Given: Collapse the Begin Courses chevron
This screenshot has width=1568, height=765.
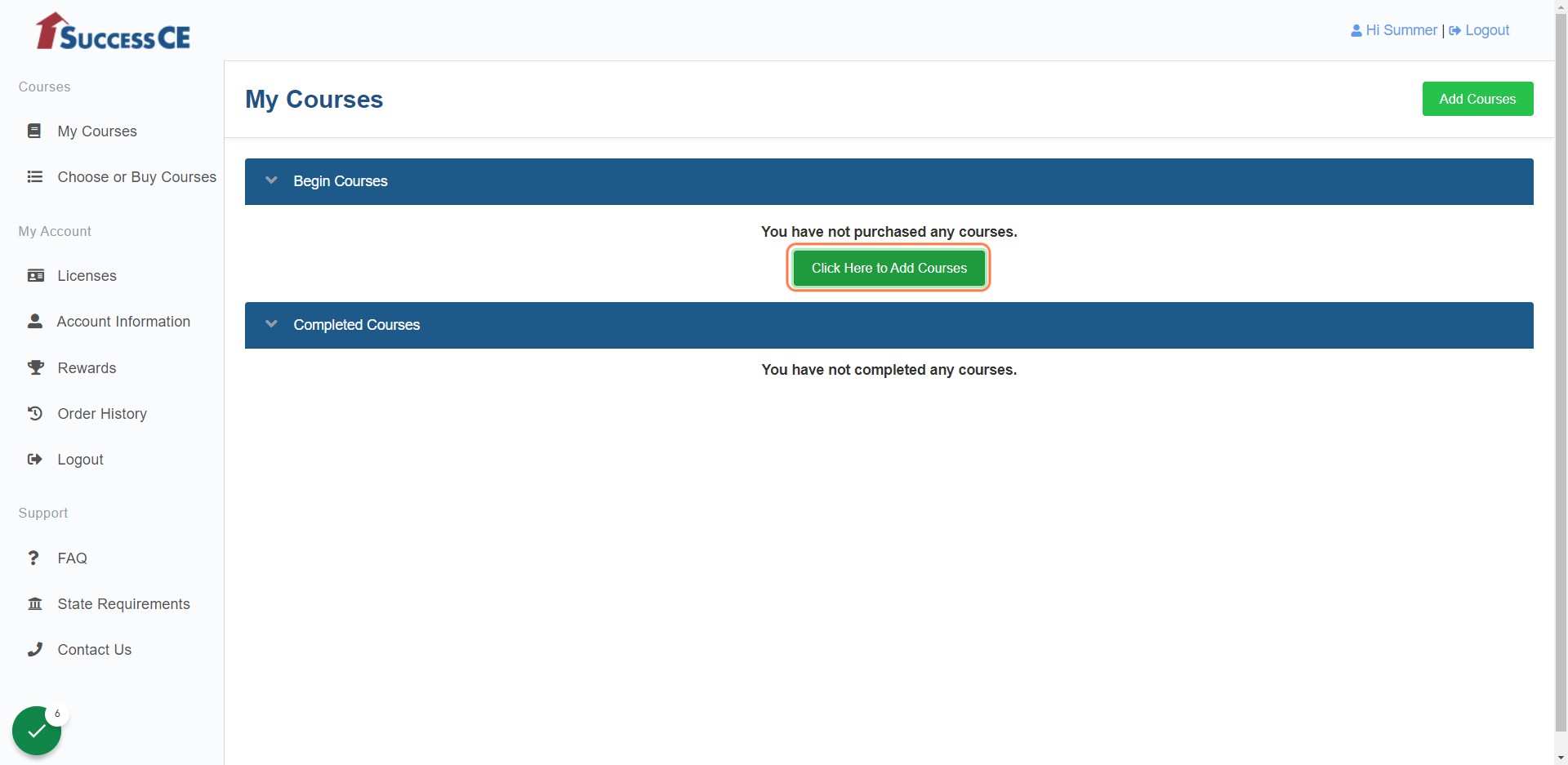Looking at the screenshot, I should pyautogui.click(x=272, y=180).
